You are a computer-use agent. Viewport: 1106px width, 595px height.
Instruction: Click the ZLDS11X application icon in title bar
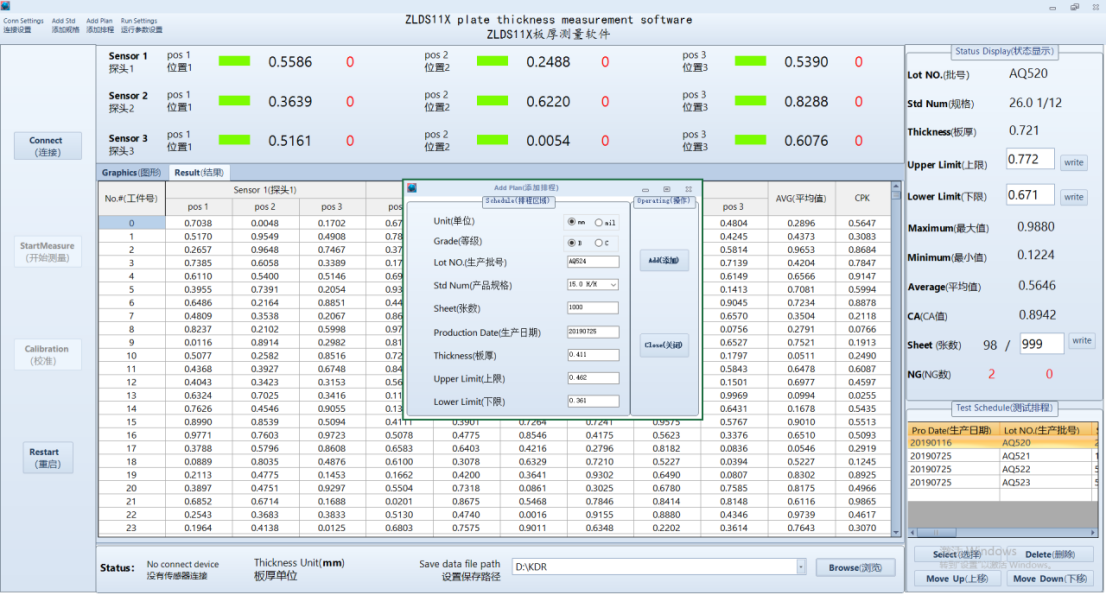click(5, 6)
